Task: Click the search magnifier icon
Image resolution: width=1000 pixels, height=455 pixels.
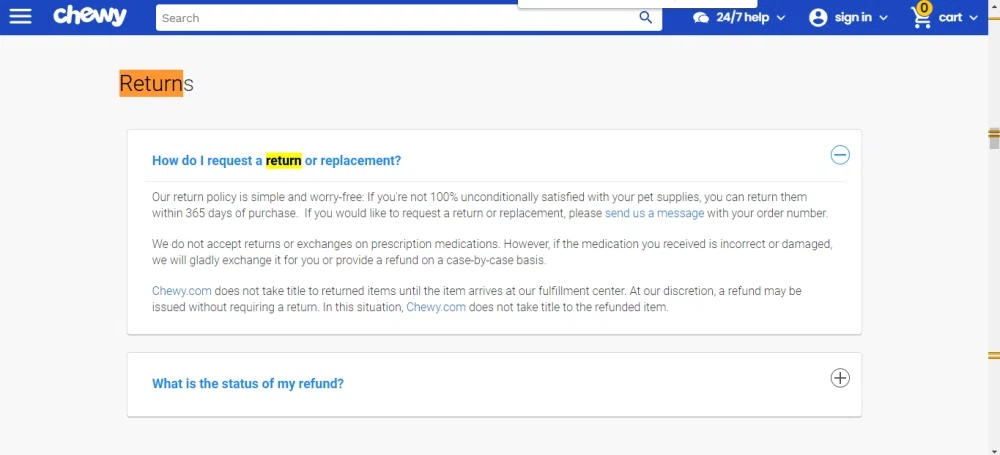Action: [645, 18]
